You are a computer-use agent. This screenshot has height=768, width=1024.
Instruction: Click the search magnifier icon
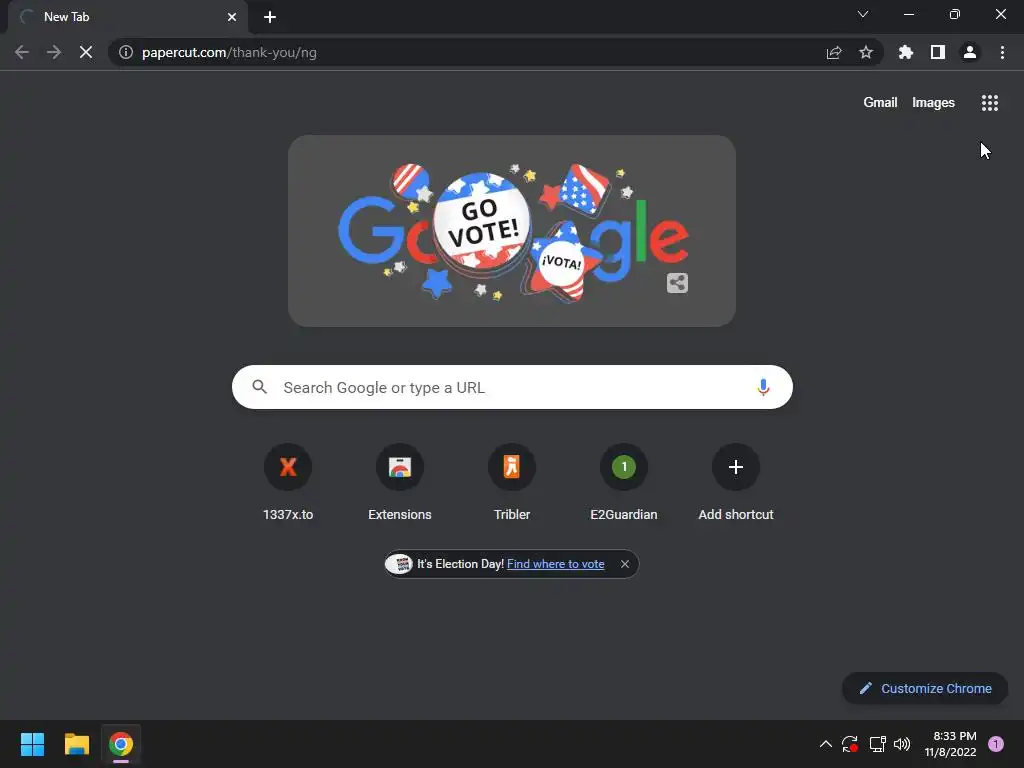point(260,387)
